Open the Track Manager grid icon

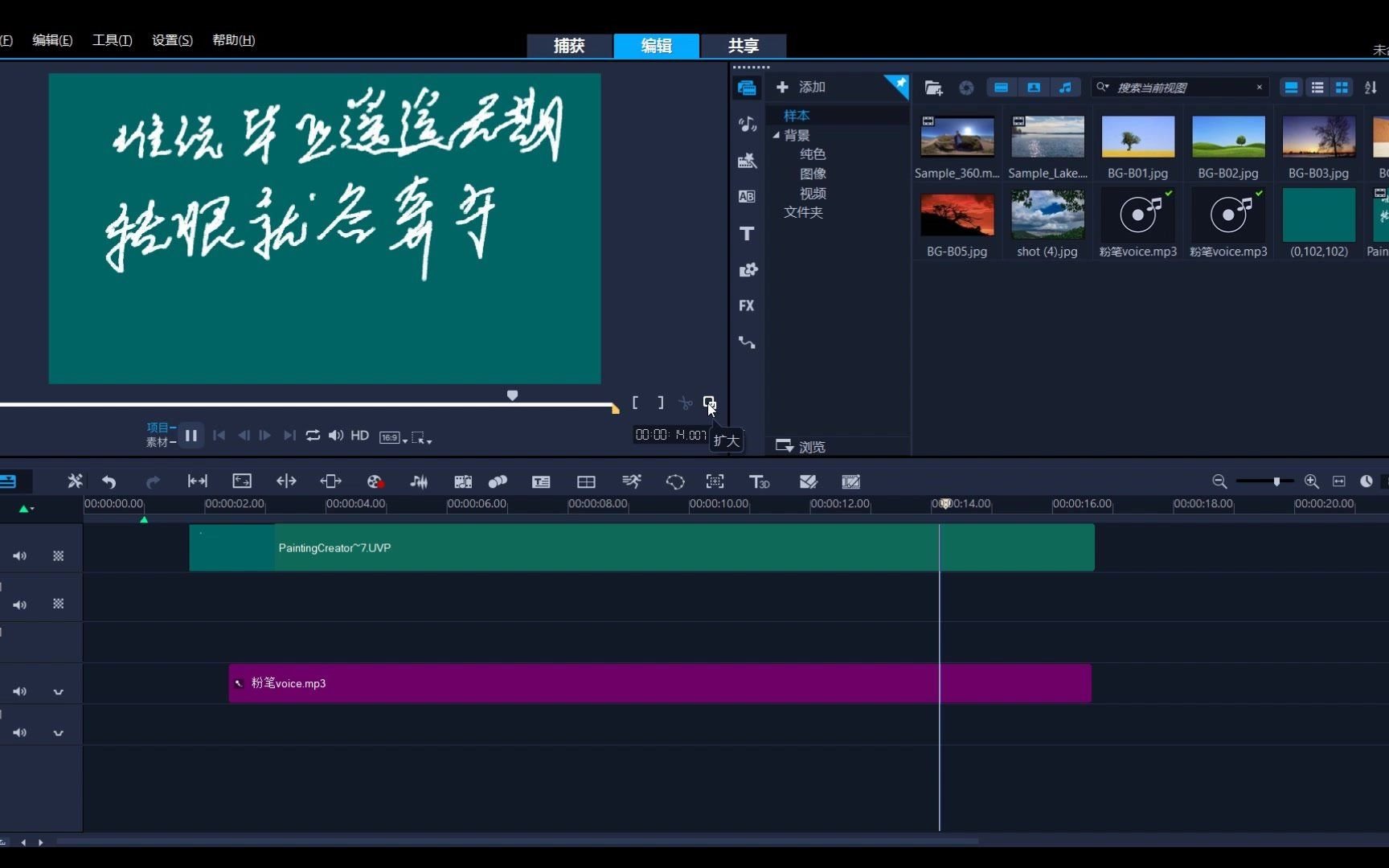tap(586, 481)
